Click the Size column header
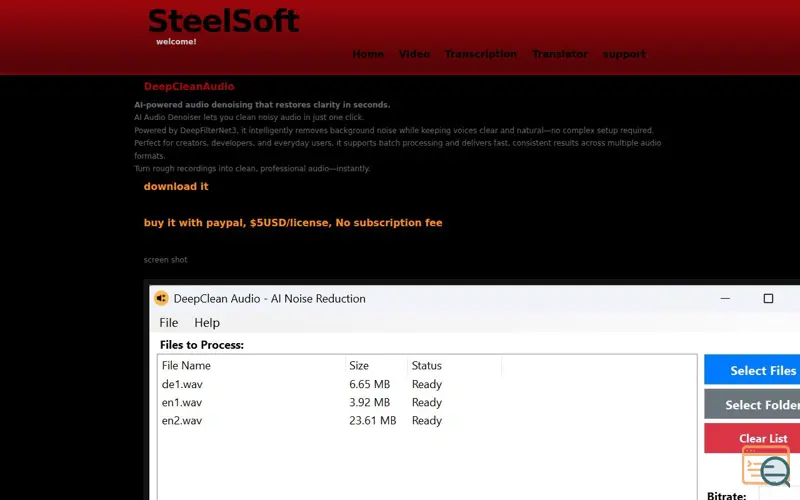The image size is (800, 500). [x=377, y=366]
